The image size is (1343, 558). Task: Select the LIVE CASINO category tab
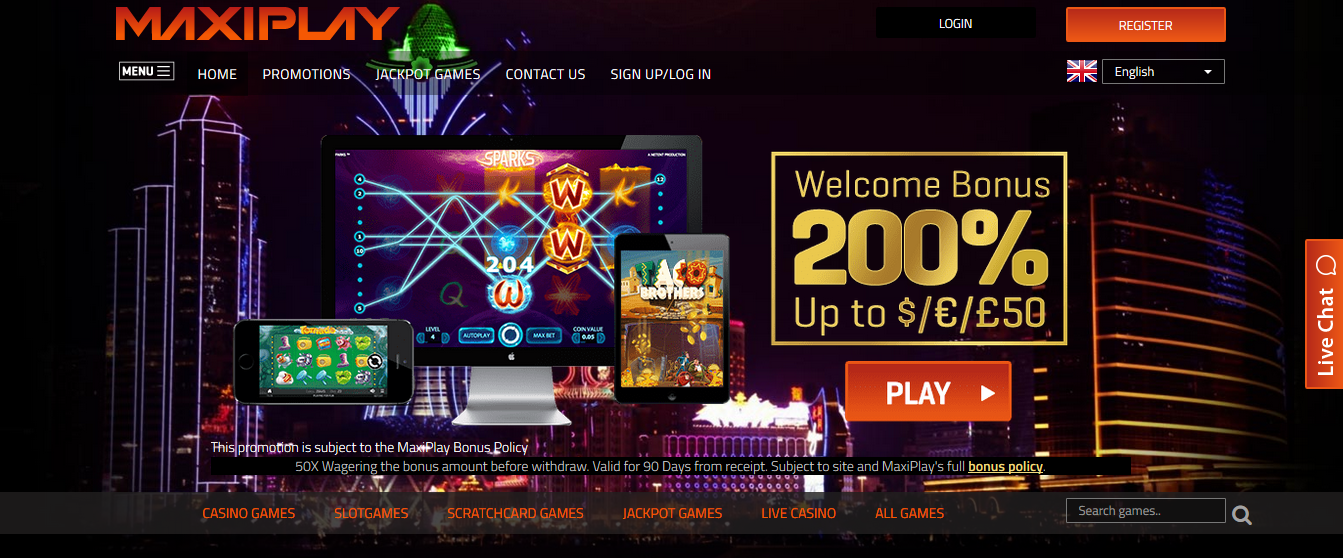(798, 513)
